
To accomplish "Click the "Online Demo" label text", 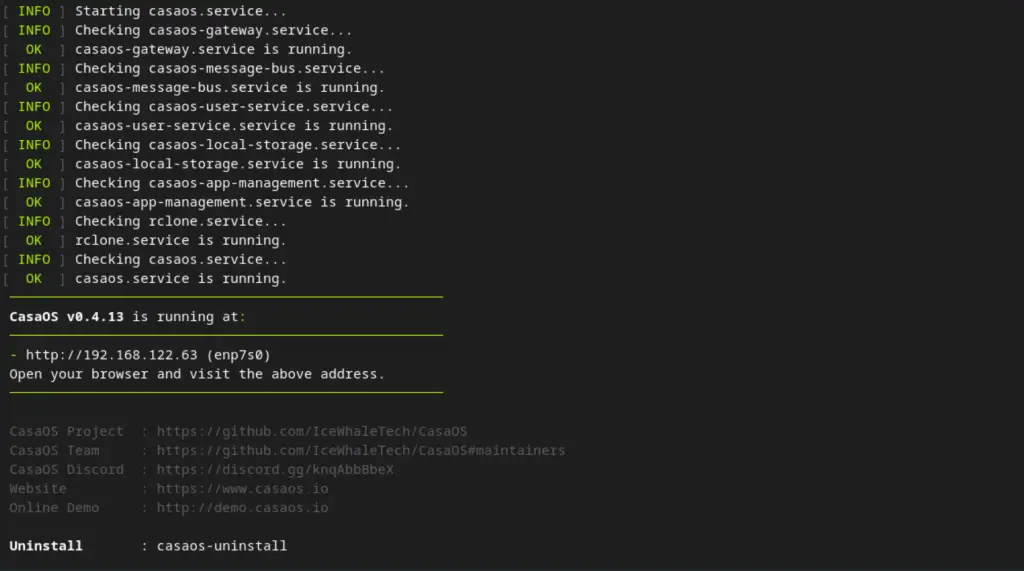I will tap(54, 508).
